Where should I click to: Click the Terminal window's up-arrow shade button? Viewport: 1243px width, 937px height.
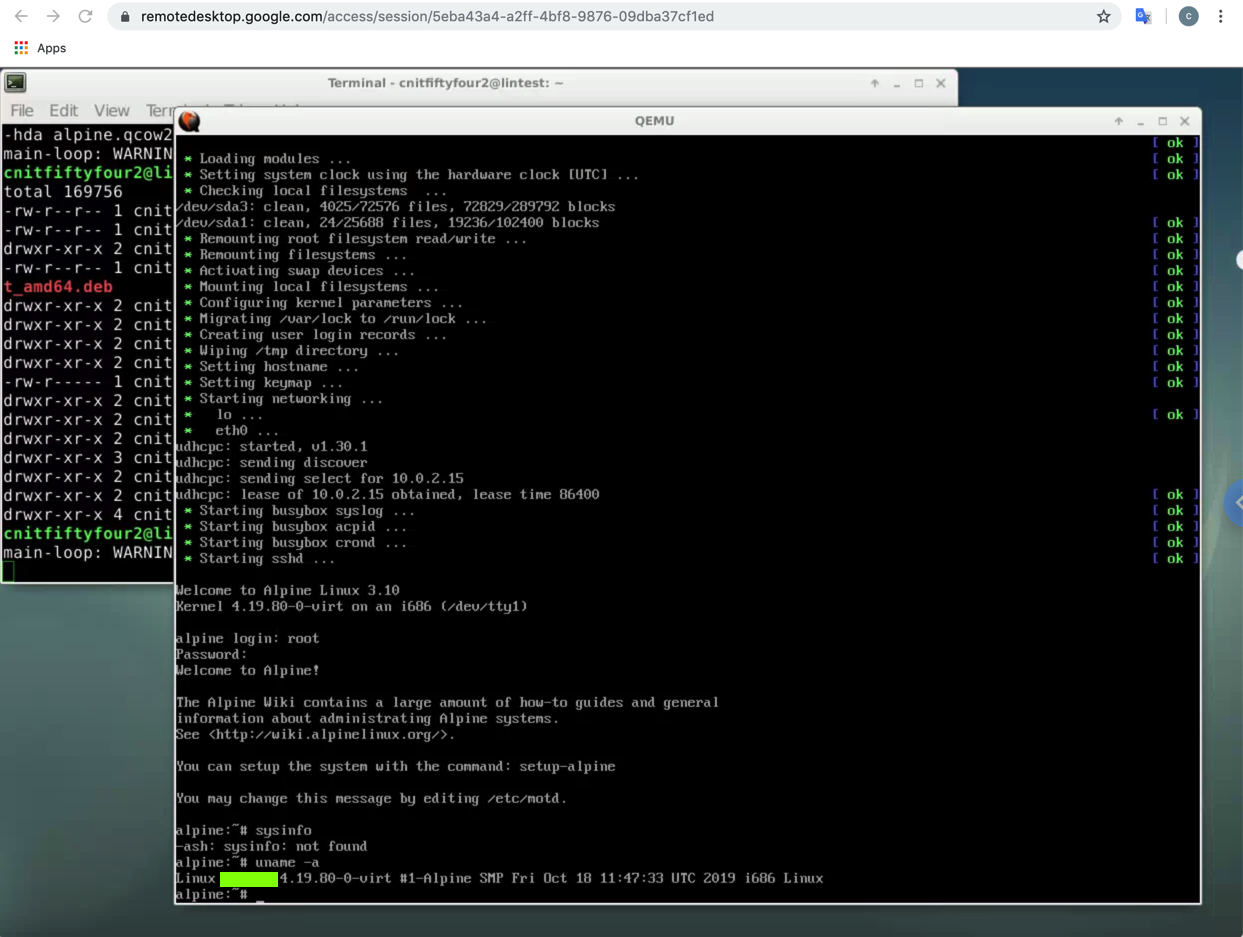tap(875, 84)
